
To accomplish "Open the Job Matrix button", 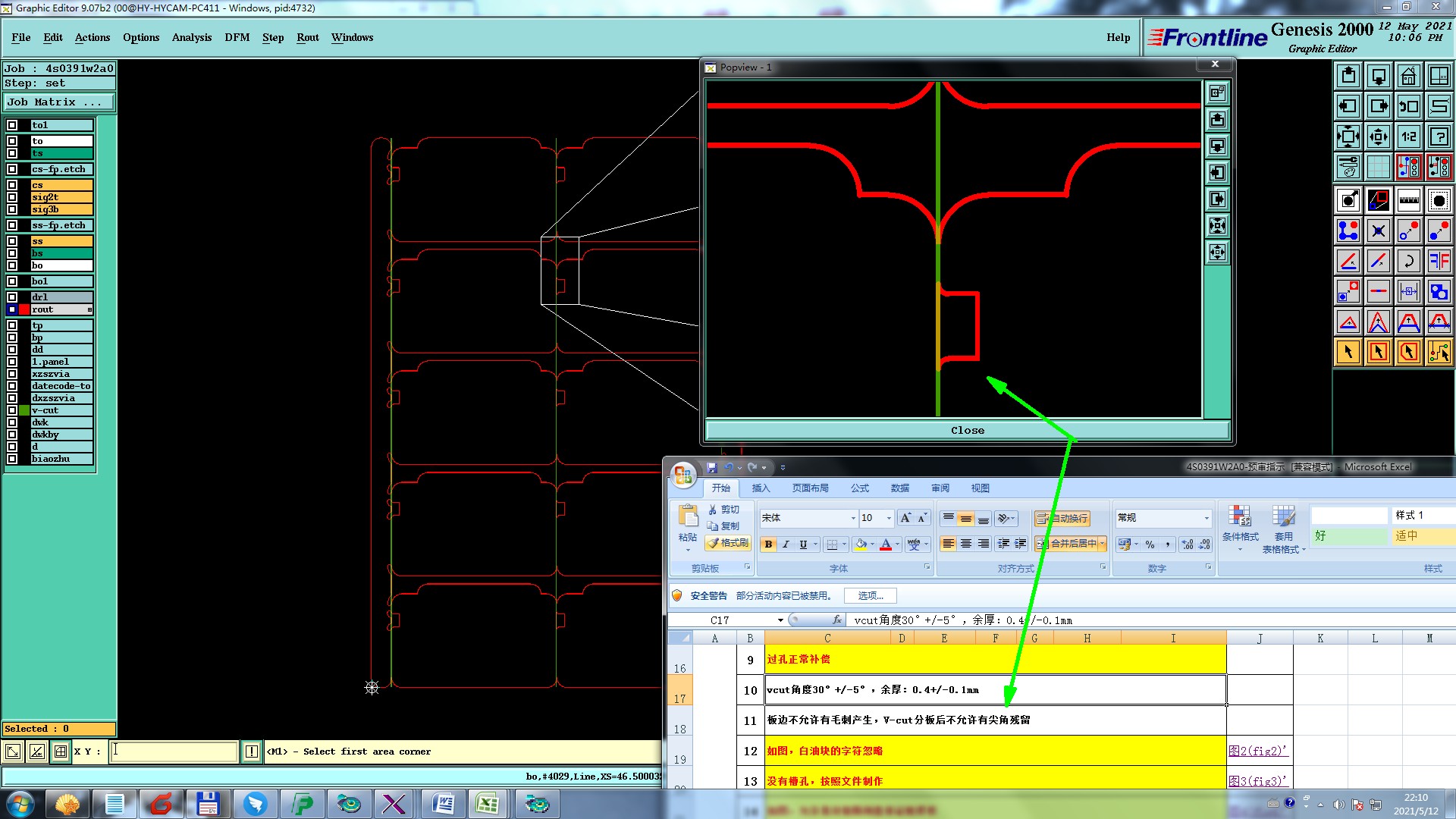I will point(58,102).
